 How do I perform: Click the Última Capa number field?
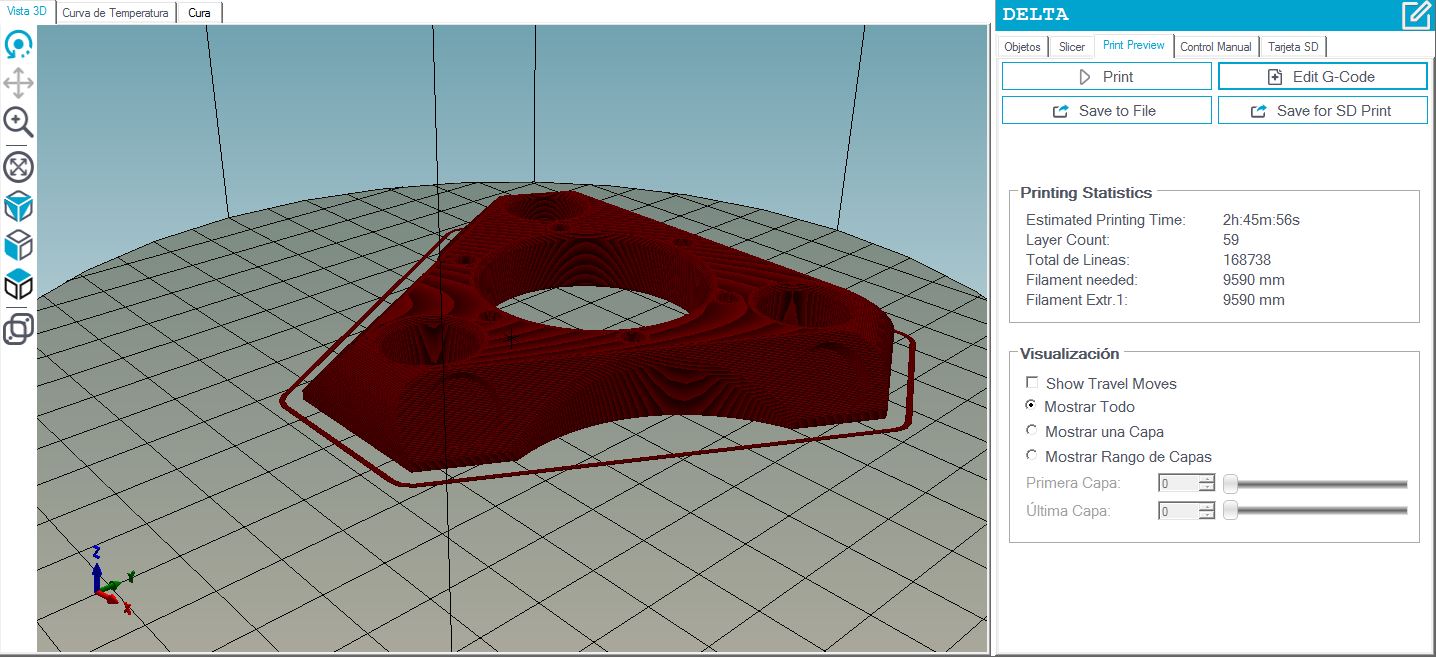(1177, 511)
